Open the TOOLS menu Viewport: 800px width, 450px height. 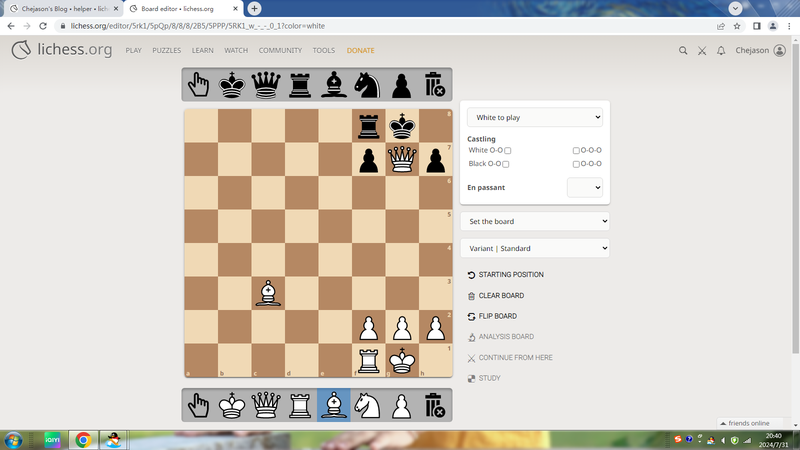[323, 50]
